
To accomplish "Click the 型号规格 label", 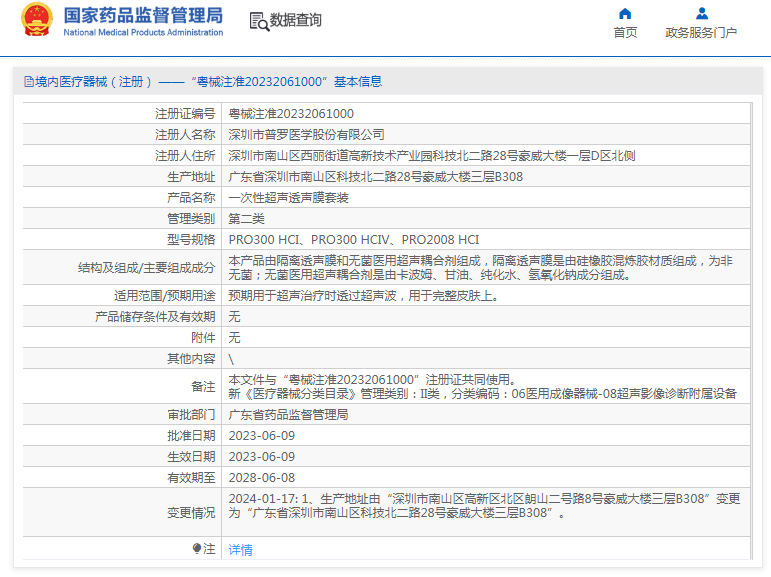I will pyautogui.click(x=191, y=240).
